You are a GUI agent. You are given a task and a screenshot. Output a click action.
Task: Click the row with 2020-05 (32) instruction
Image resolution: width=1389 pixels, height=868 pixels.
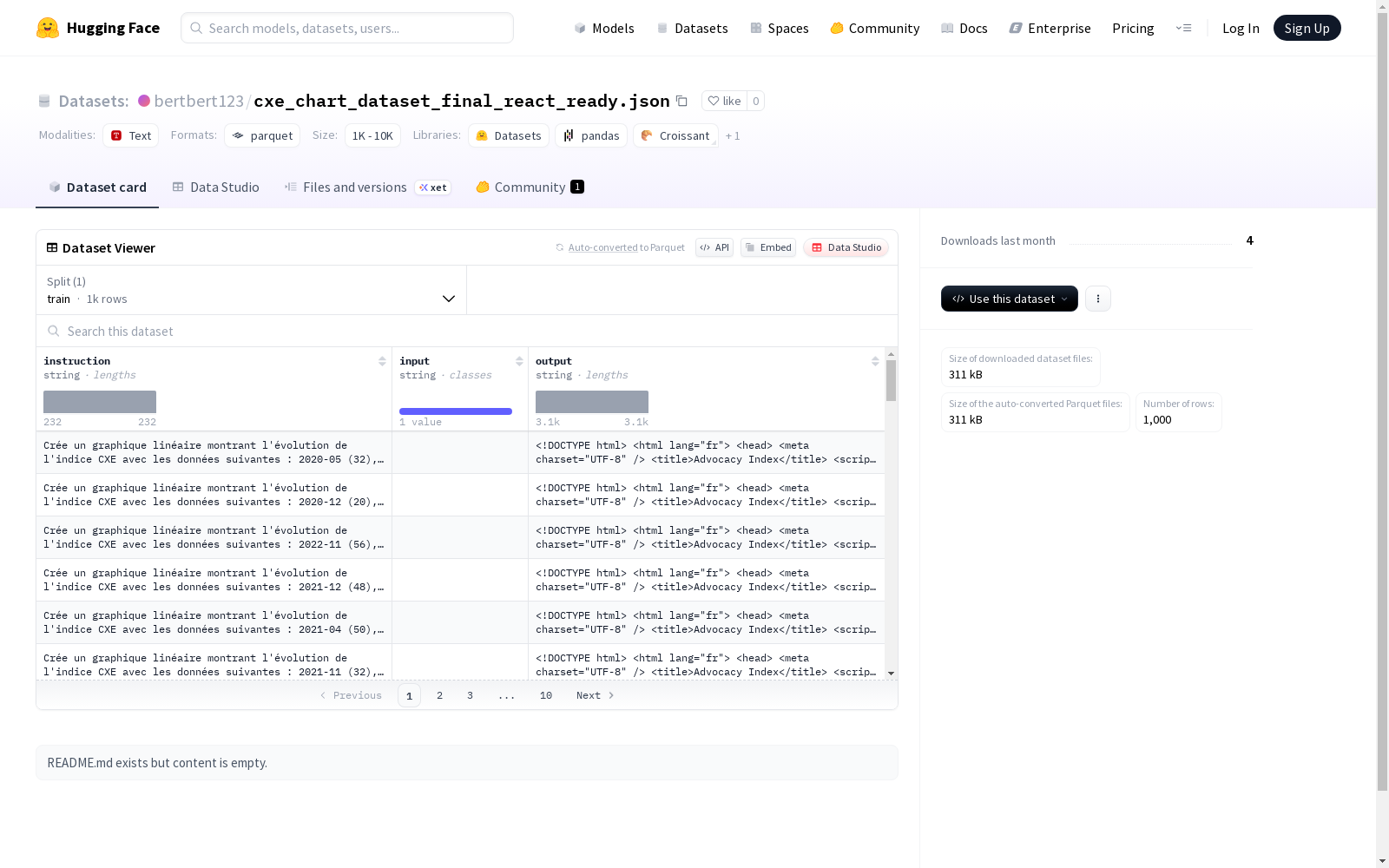coord(460,452)
